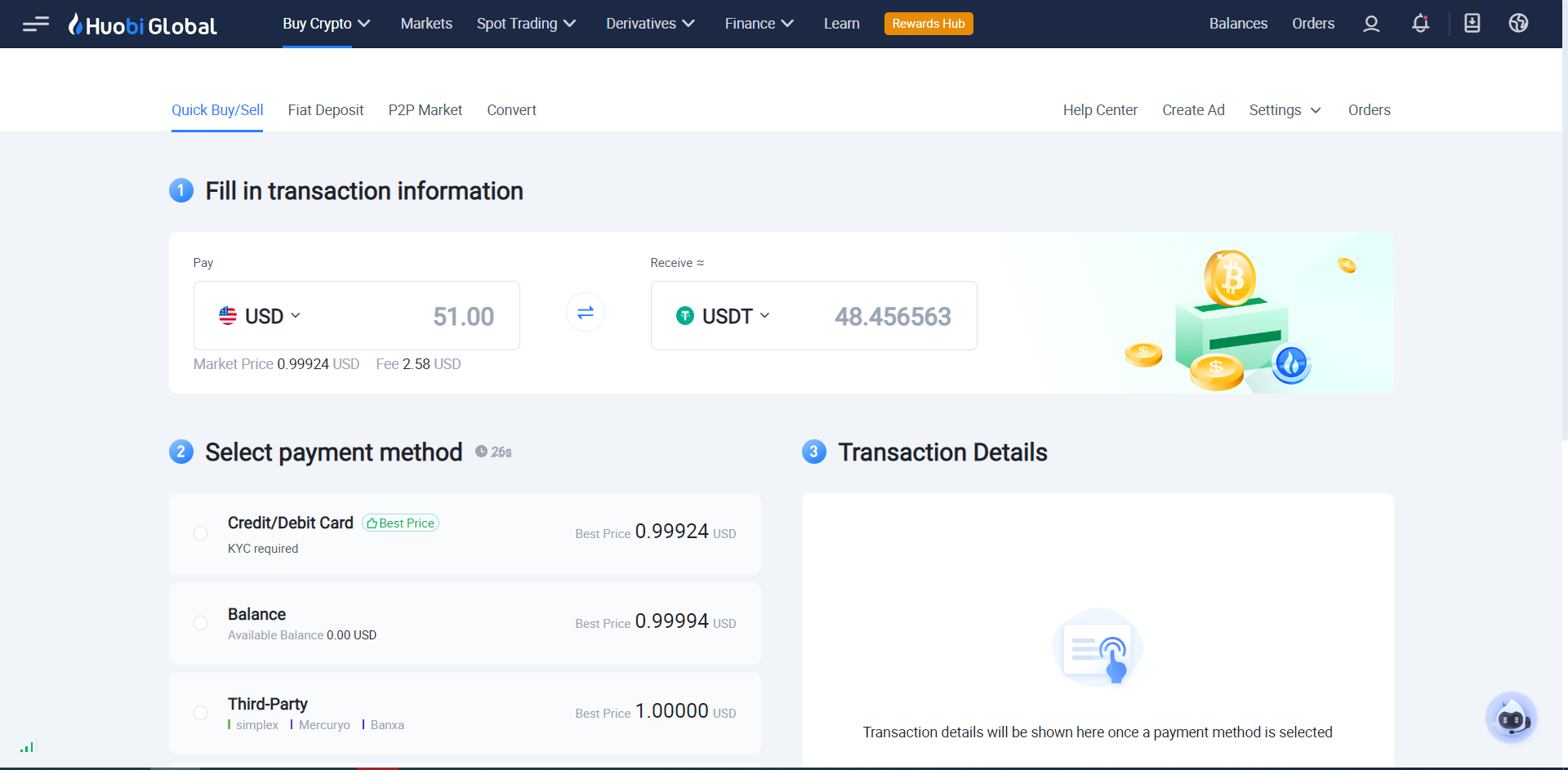
Task: Click the bitcoin piggy bank illustration
Action: pyautogui.click(x=1233, y=320)
